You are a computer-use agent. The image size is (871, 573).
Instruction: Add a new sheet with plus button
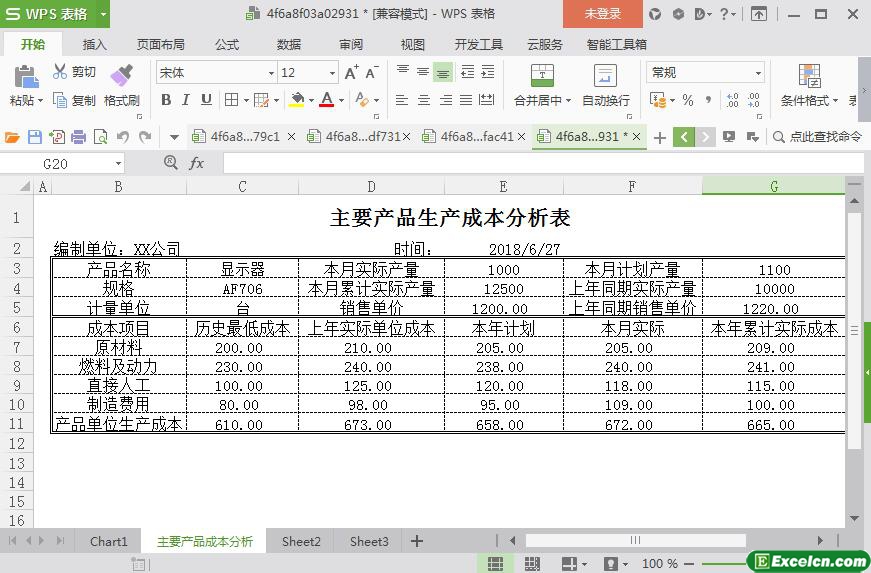[417, 541]
